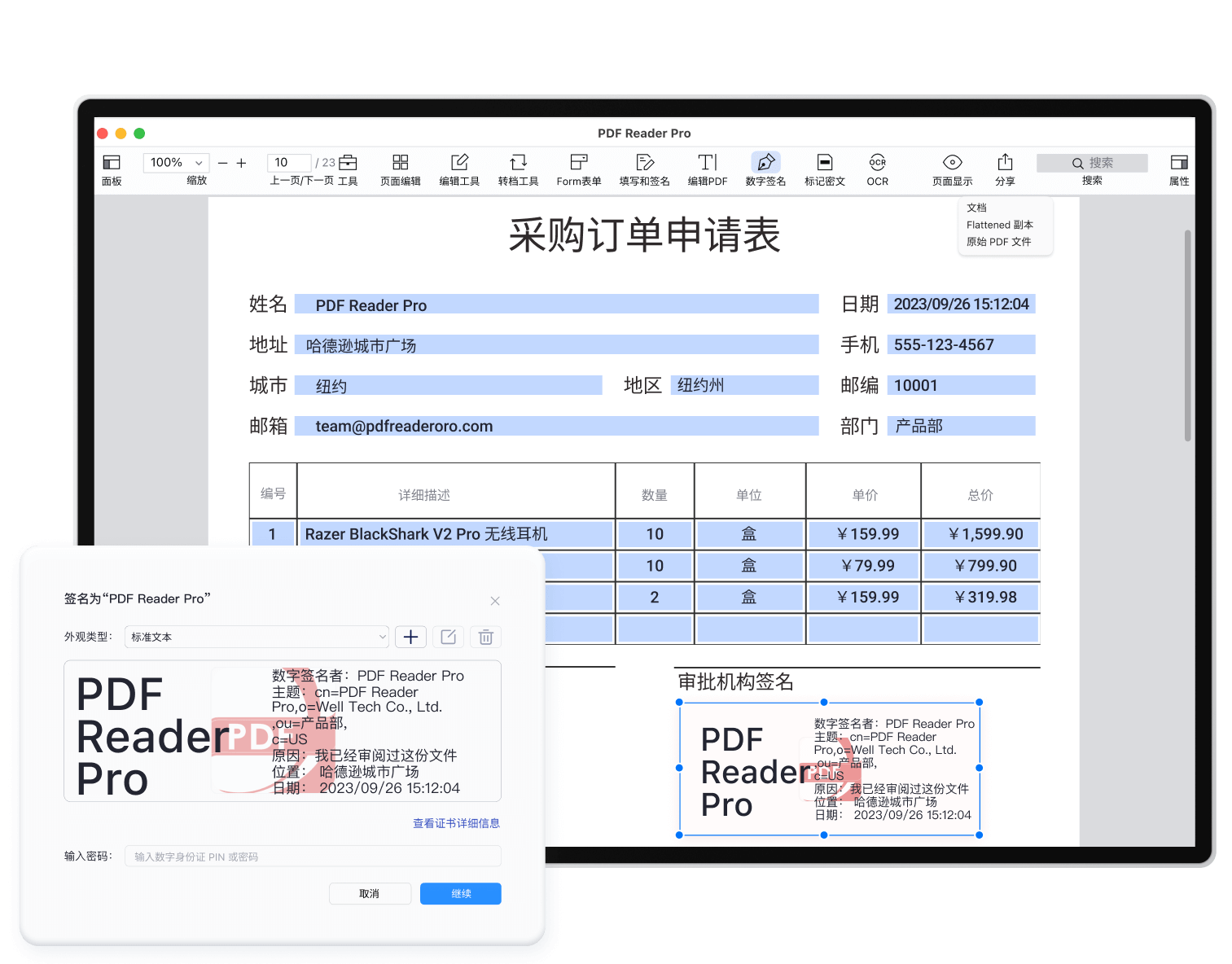Click the ￥799.90 total cell
The image size is (1232, 964).
coord(981,566)
